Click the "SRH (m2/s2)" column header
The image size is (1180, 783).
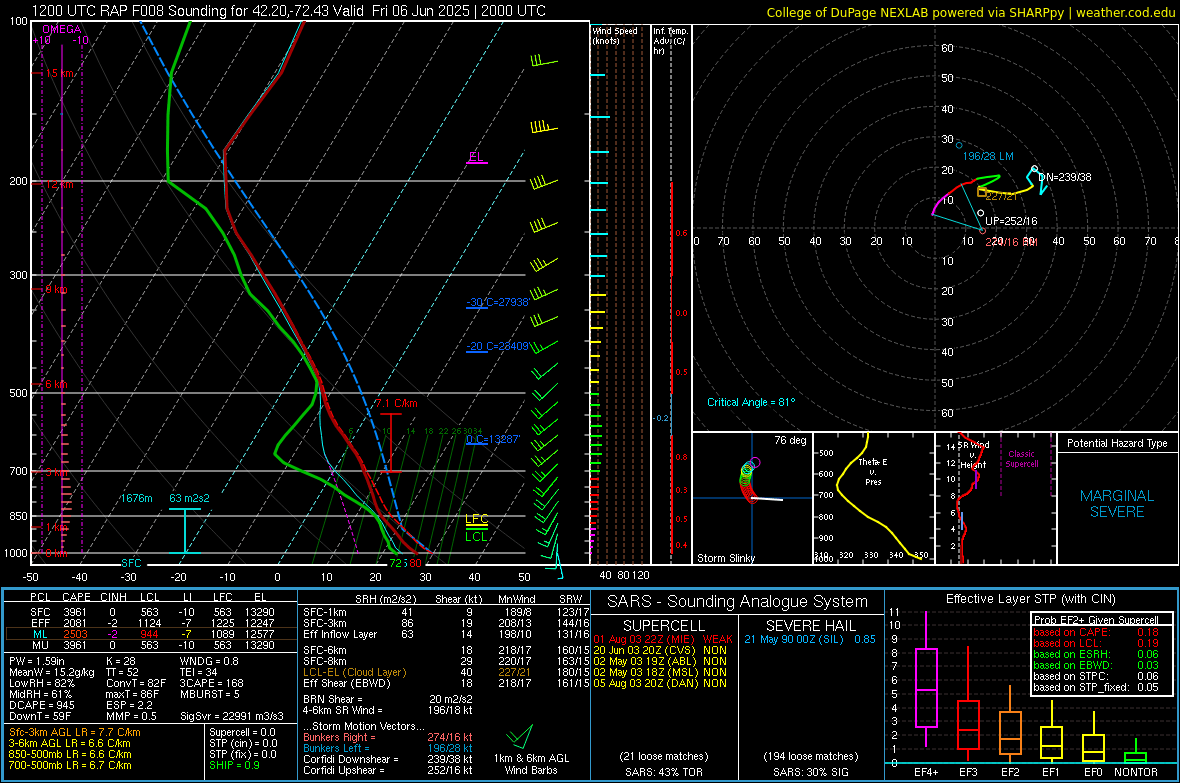[x=387, y=599]
